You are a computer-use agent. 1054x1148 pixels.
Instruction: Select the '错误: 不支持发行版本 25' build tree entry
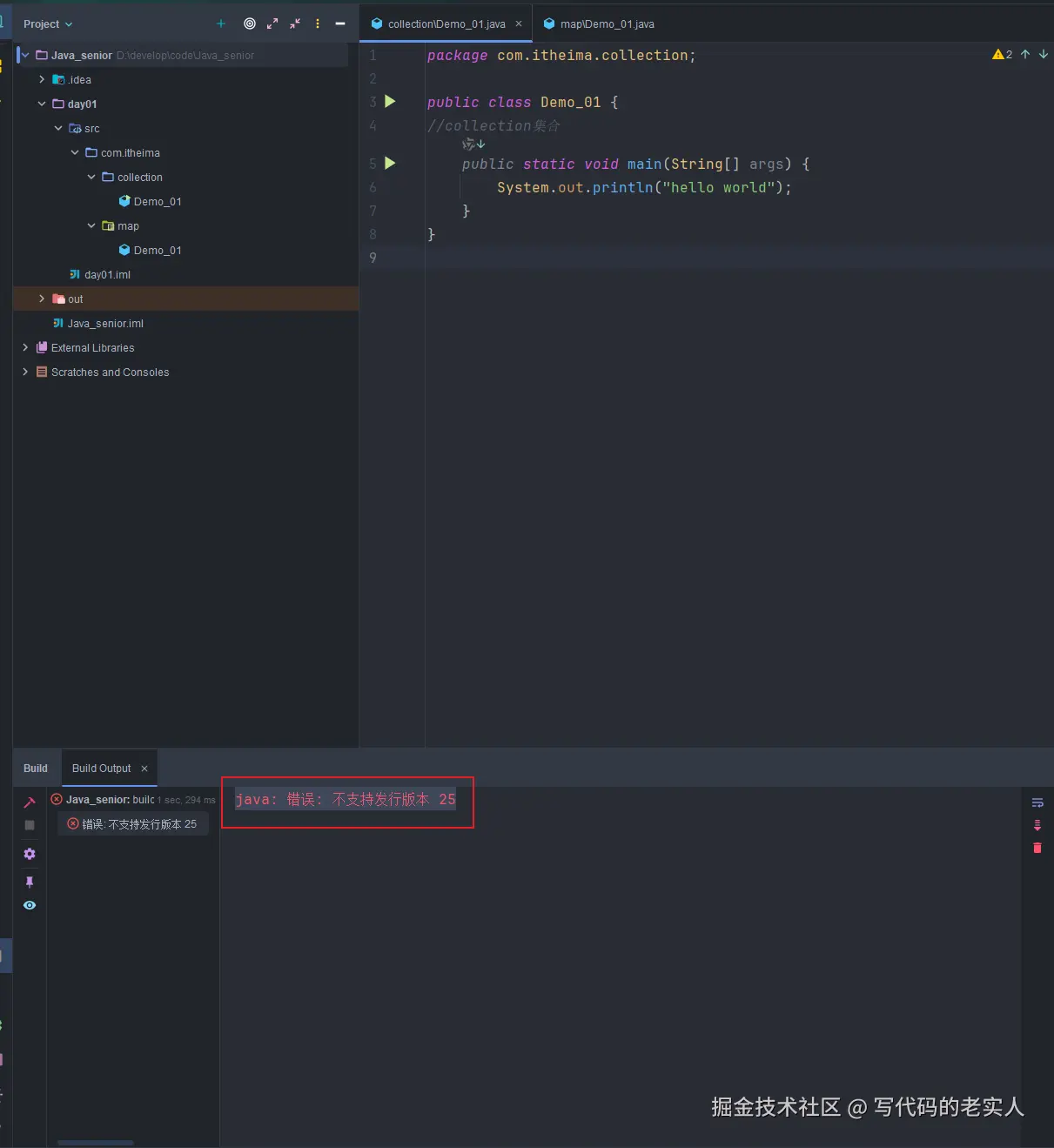[133, 823]
